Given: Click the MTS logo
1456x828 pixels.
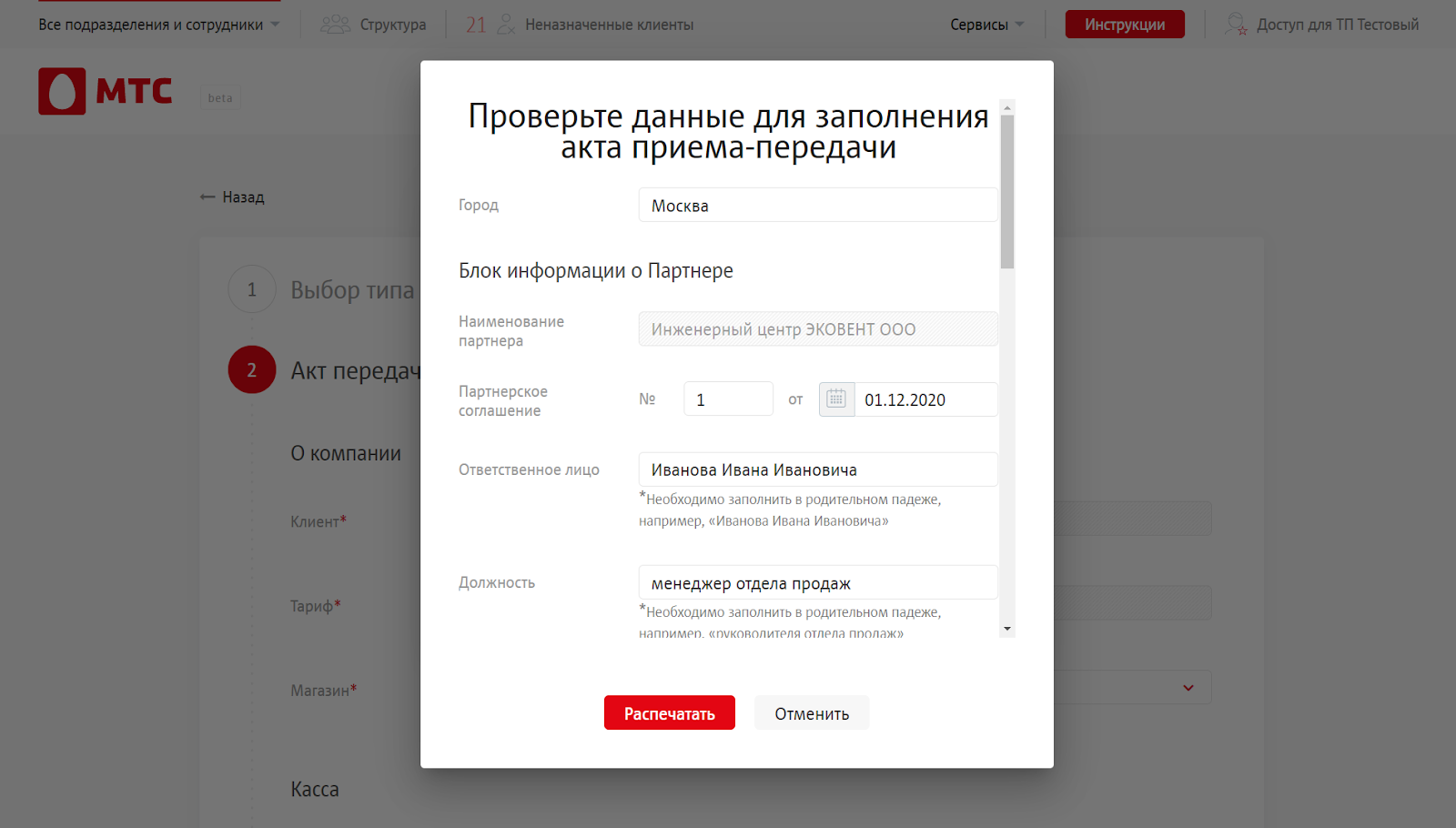Looking at the screenshot, I should click(x=106, y=91).
